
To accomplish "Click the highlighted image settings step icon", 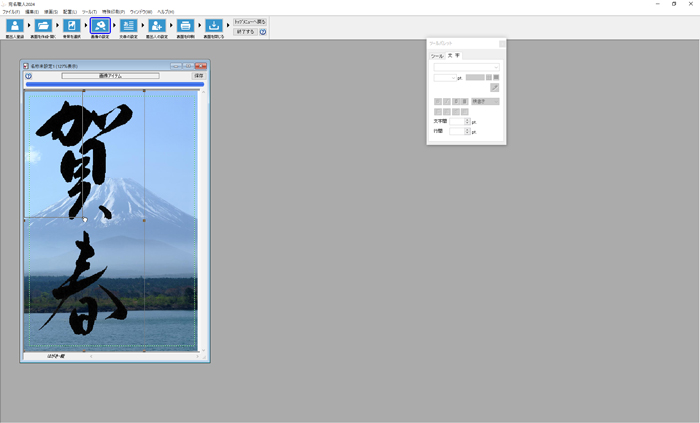I will 100,26.
